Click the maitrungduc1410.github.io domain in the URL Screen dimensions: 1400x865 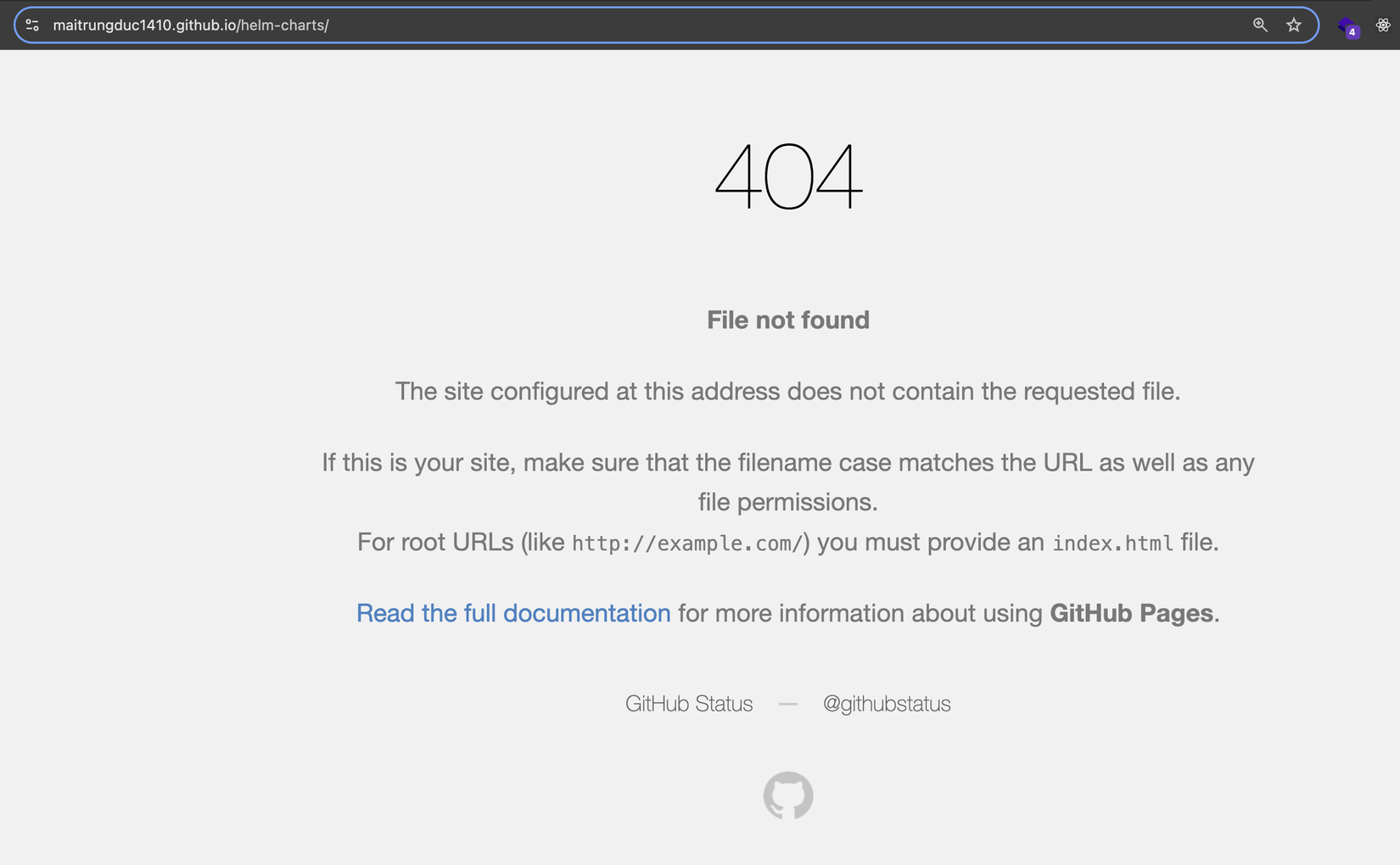(144, 25)
